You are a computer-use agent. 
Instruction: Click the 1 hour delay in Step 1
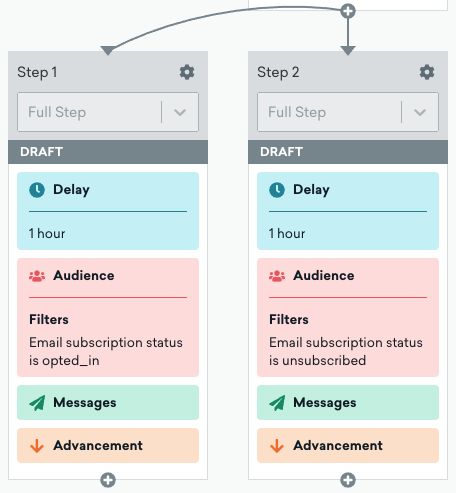click(x=47, y=233)
